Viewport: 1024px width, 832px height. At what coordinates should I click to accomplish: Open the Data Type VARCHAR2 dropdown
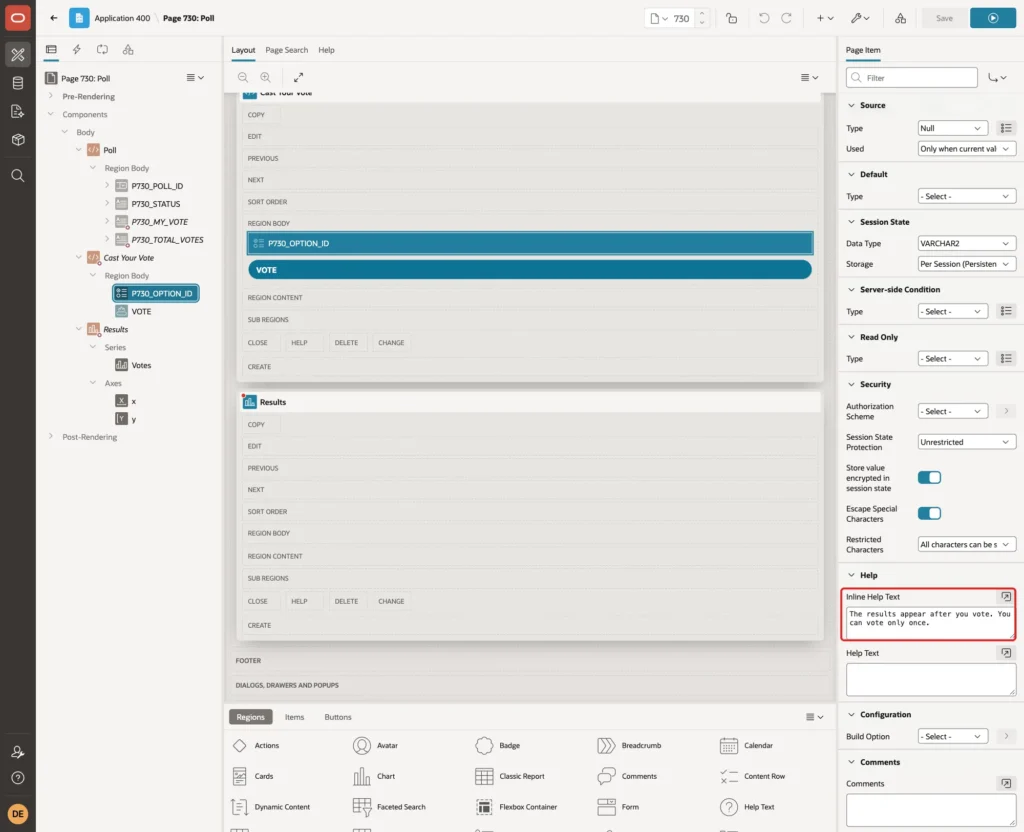tap(967, 244)
